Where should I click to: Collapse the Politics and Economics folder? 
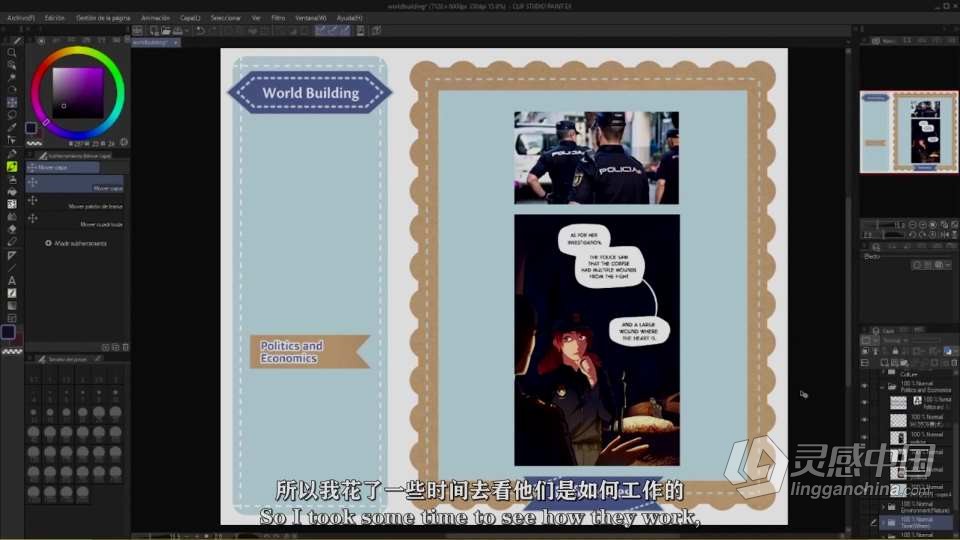click(x=883, y=386)
